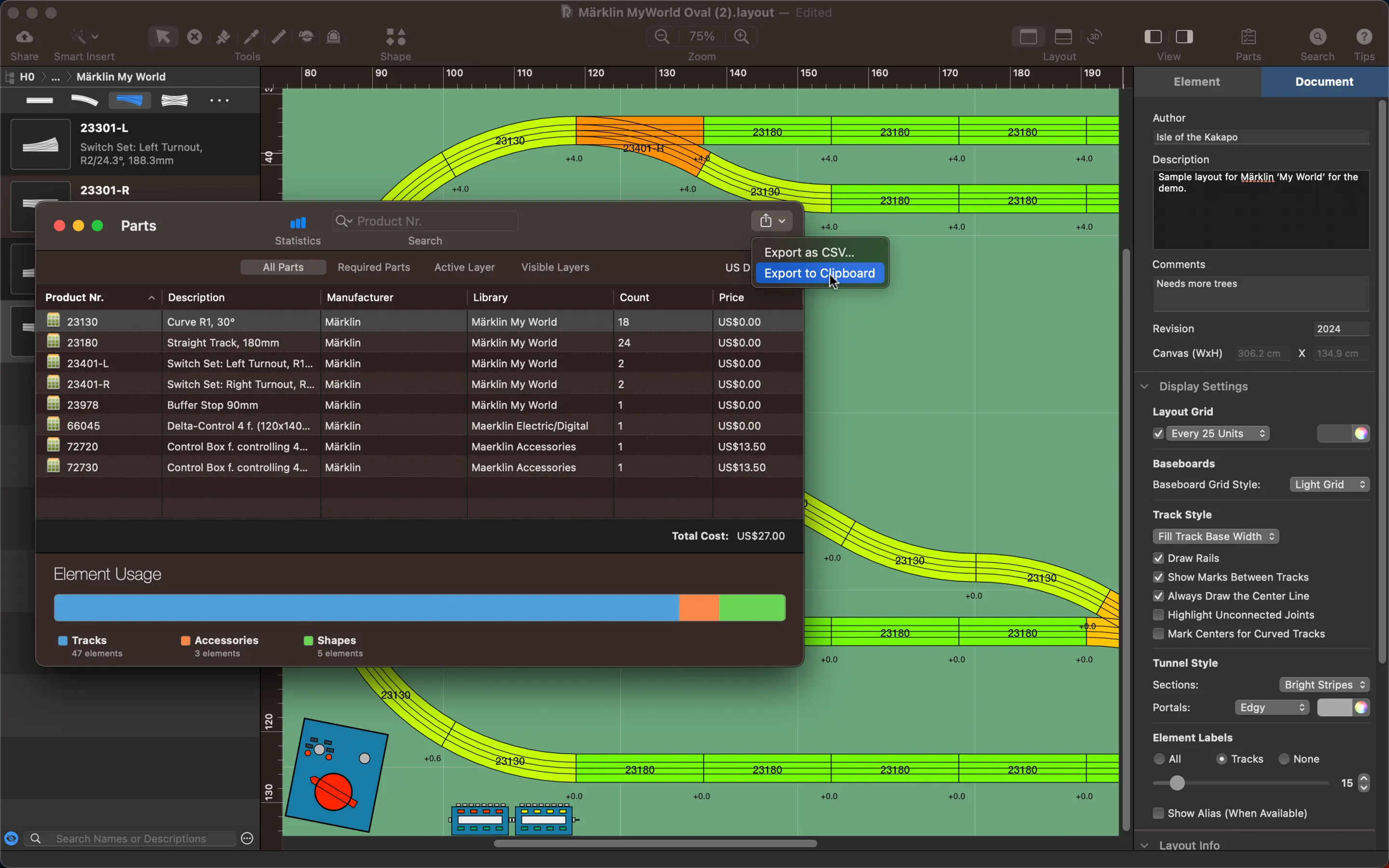Collapse the Display Settings section
This screenshot has width=1389, height=868.
click(1144, 386)
